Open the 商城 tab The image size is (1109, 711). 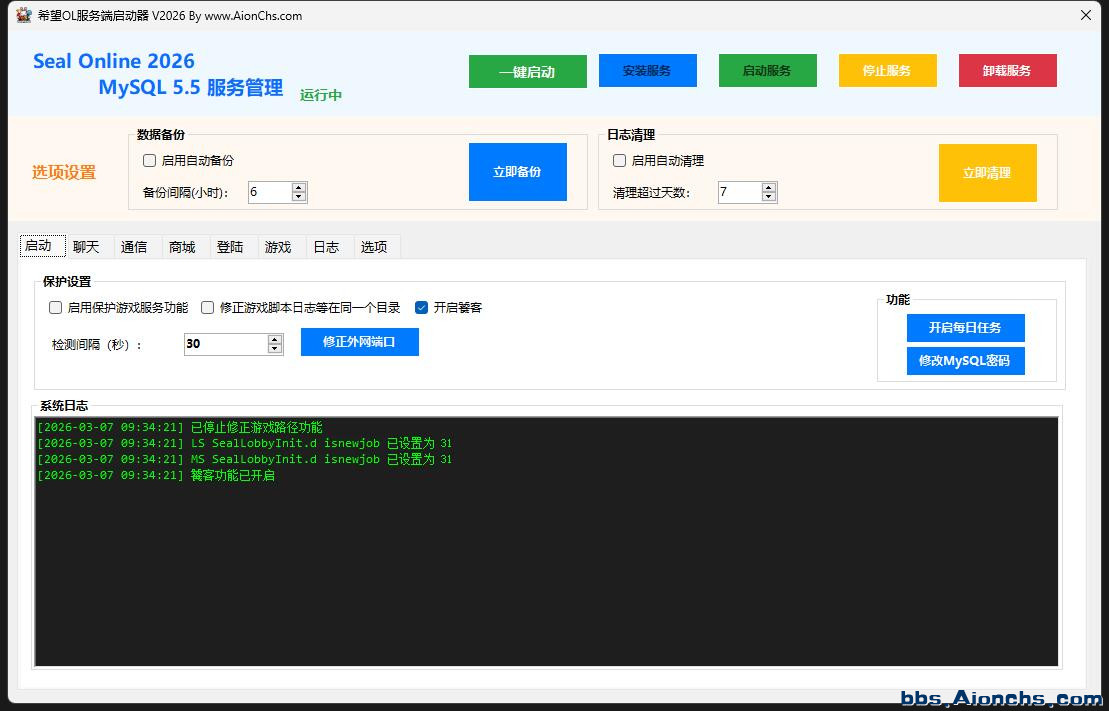(x=182, y=247)
